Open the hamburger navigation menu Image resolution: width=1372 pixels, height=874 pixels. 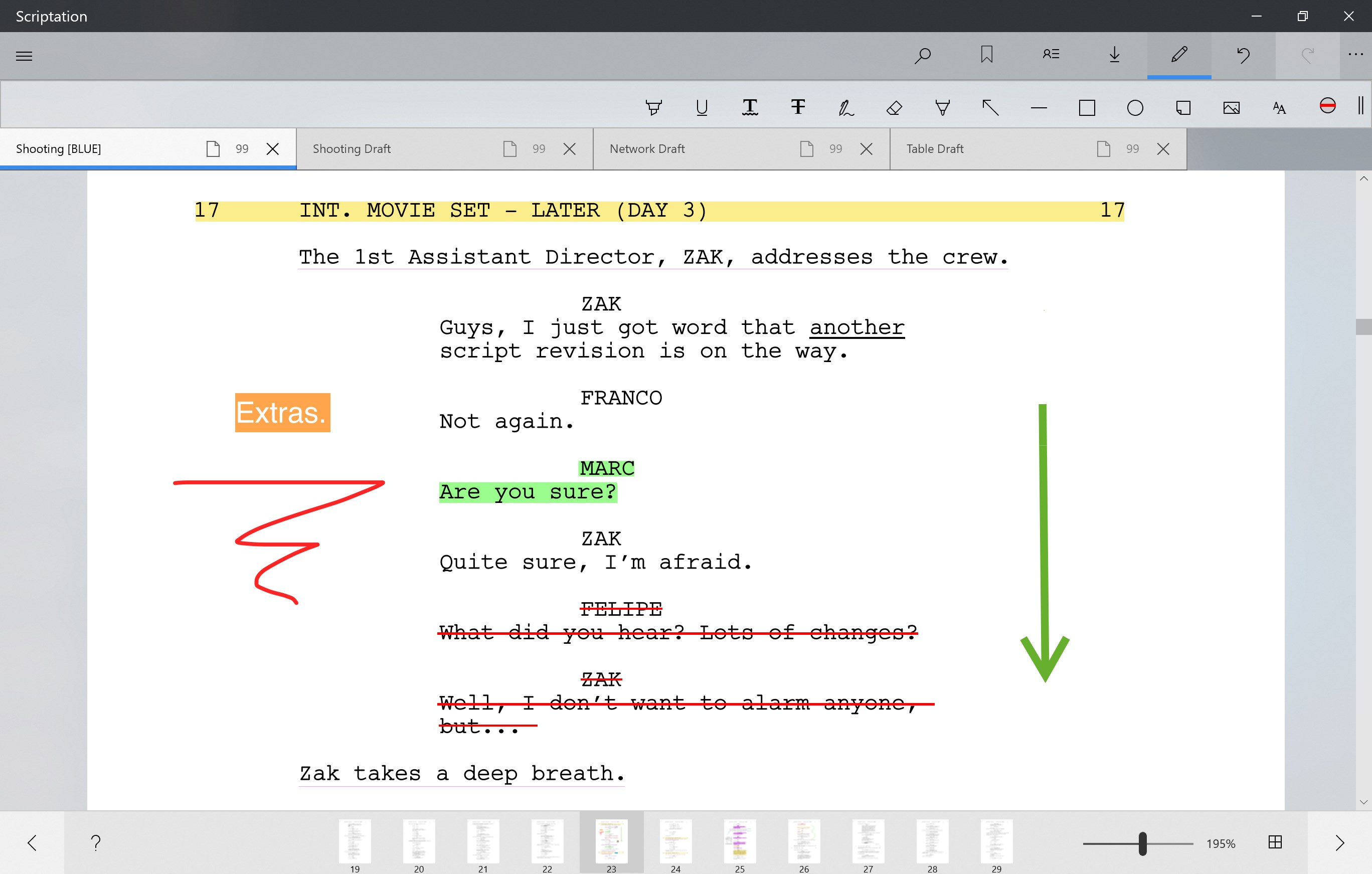pos(24,56)
